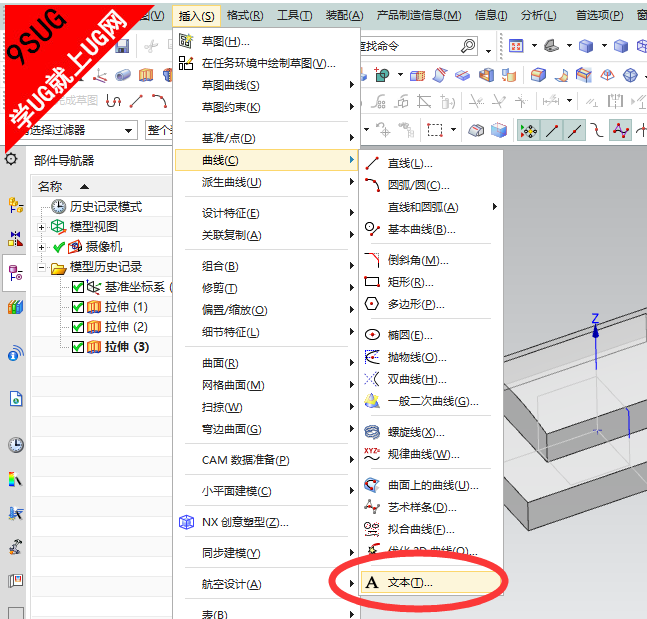Click the Parabola (抛物线) icon
Screen dimensions: 647x619
pos(372,357)
